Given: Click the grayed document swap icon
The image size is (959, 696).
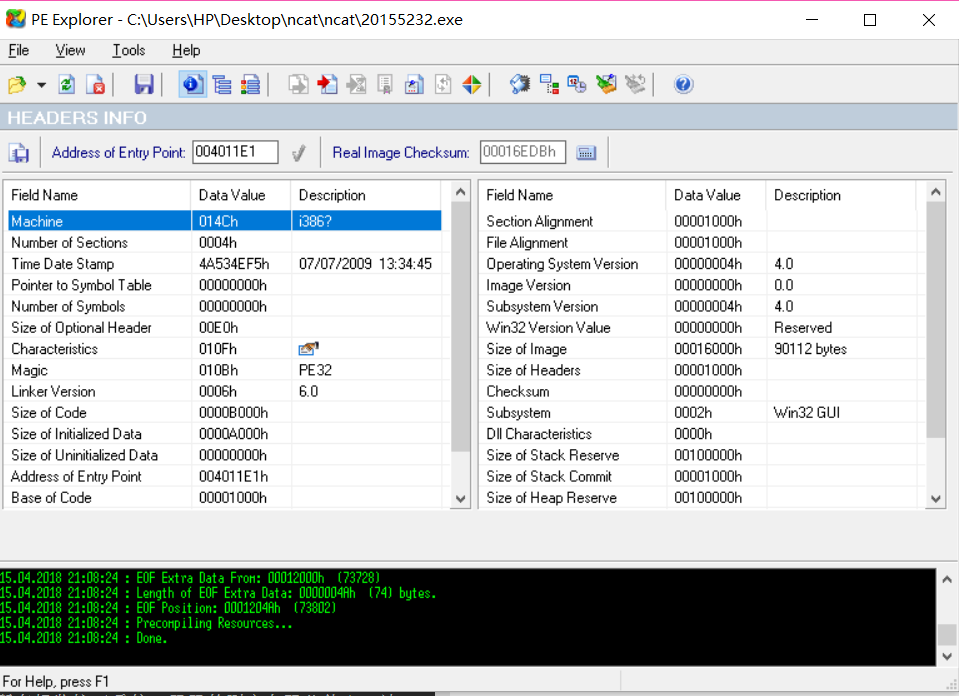Looking at the screenshot, I should click(x=443, y=84).
